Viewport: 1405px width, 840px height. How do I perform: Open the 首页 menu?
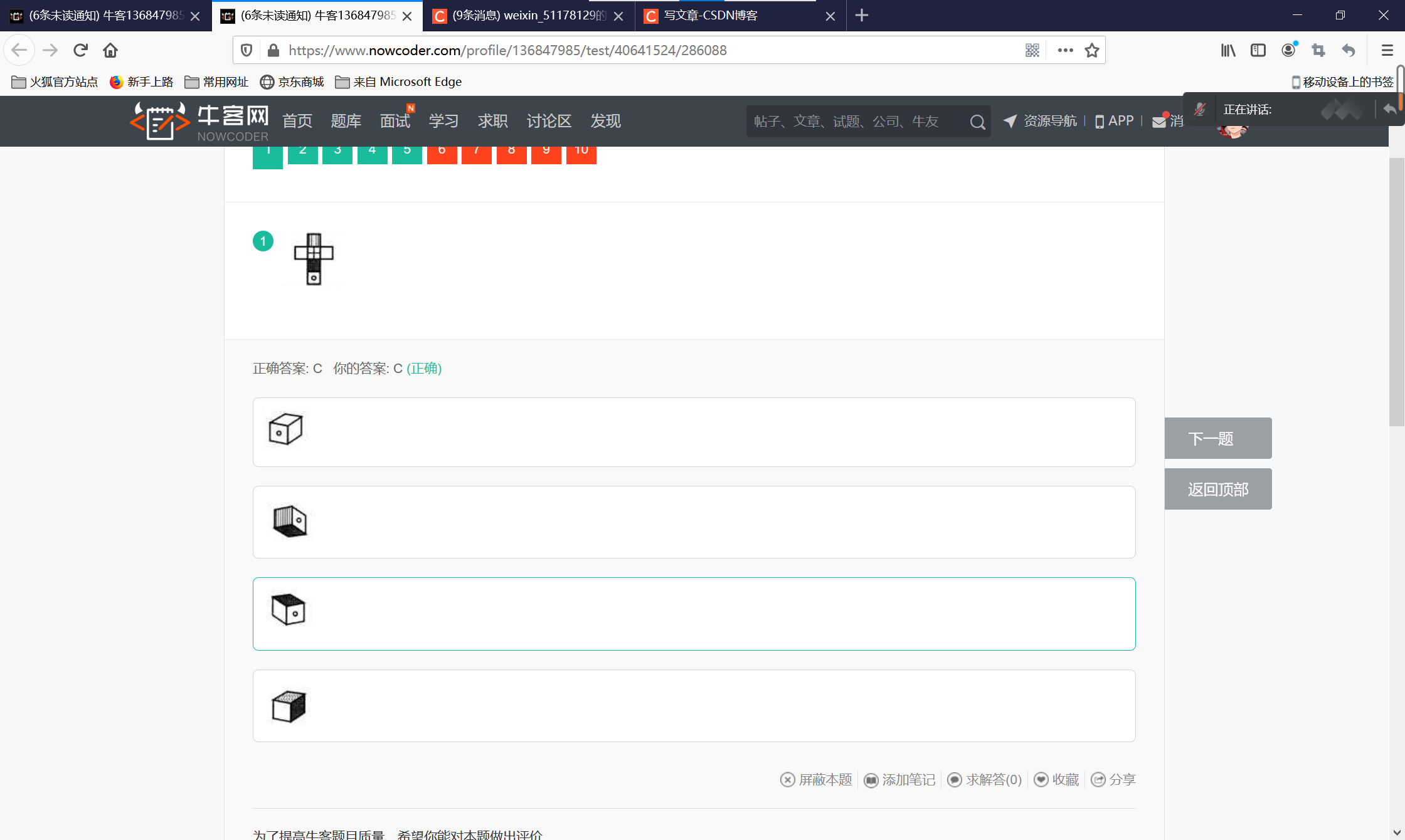tap(297, 121)
